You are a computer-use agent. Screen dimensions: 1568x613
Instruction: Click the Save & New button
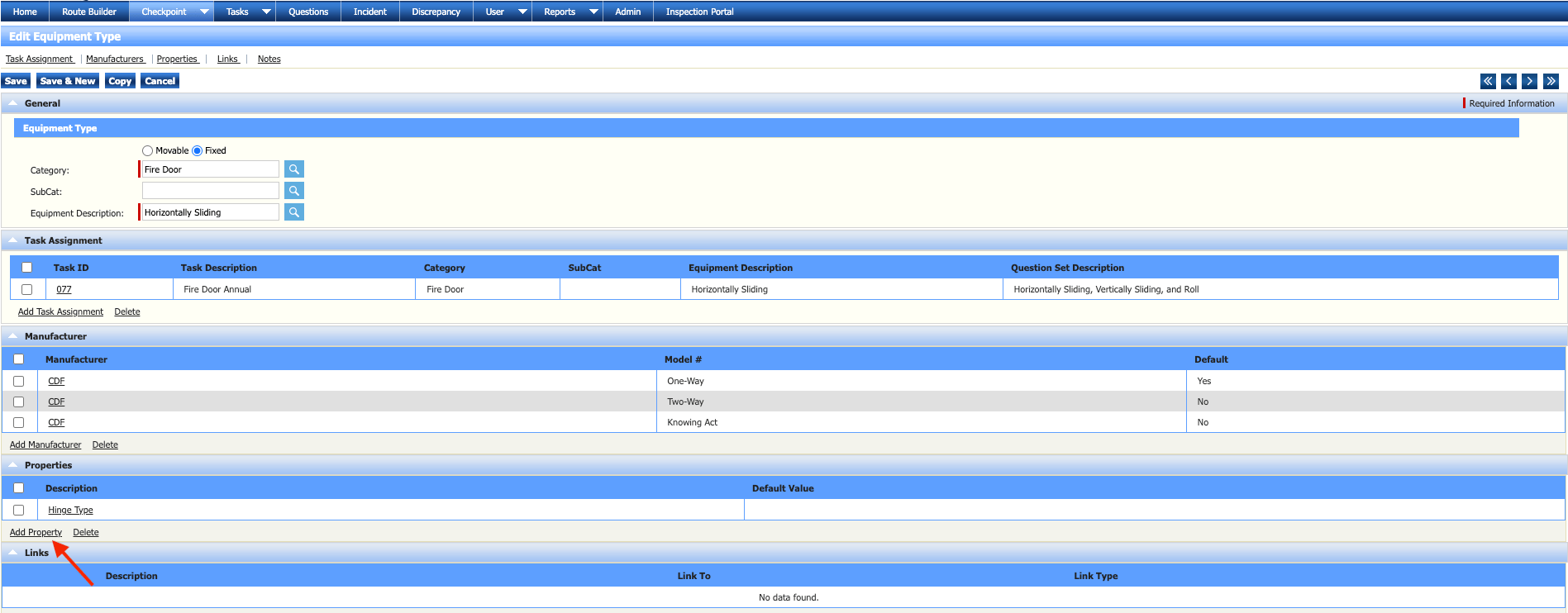pyautogui.click(x=68, y=81)
